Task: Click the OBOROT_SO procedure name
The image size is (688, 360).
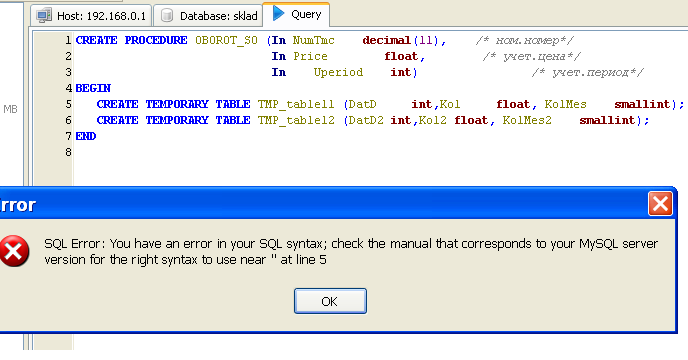Action: click(x=226, y=40)
